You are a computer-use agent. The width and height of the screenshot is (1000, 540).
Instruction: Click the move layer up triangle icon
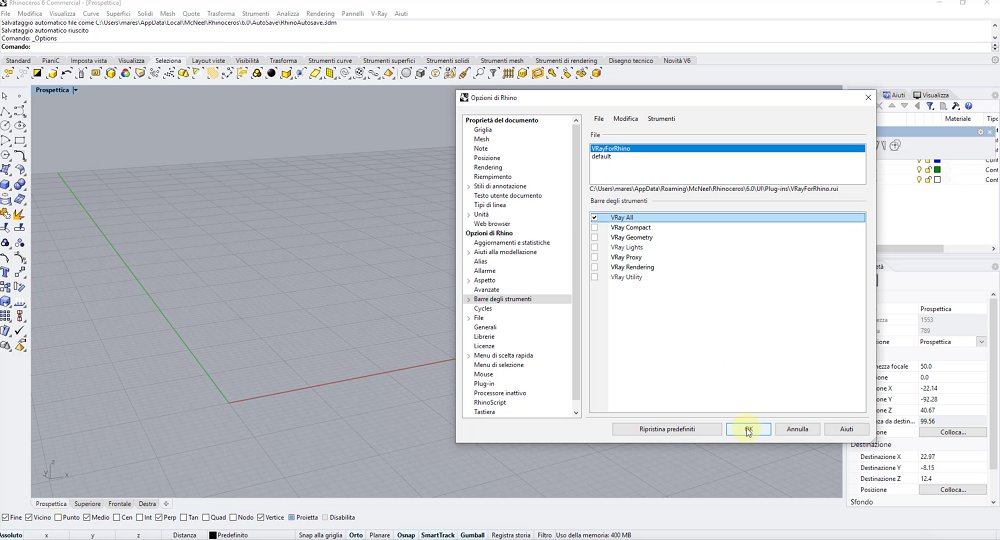point(892,106)
